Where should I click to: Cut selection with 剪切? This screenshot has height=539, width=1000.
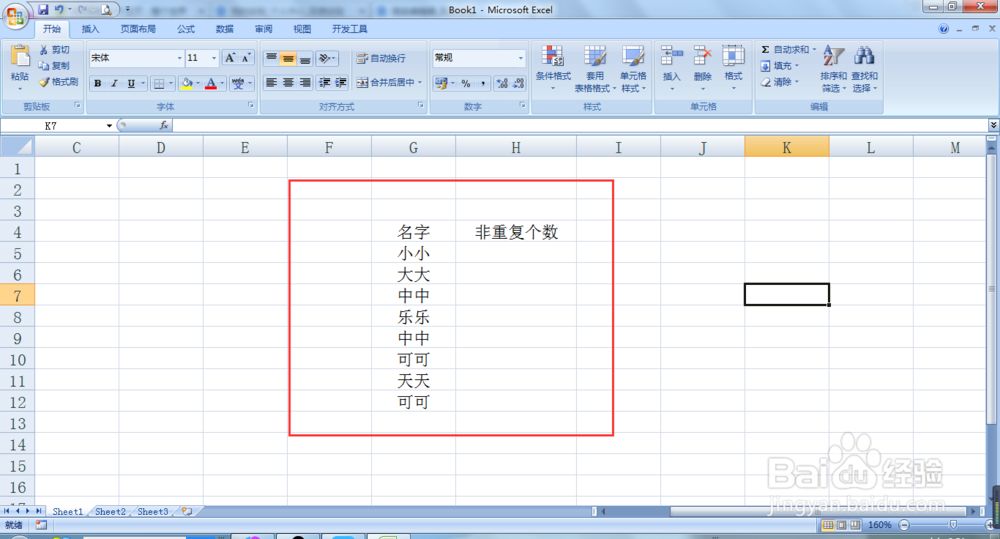click(55, 50)
